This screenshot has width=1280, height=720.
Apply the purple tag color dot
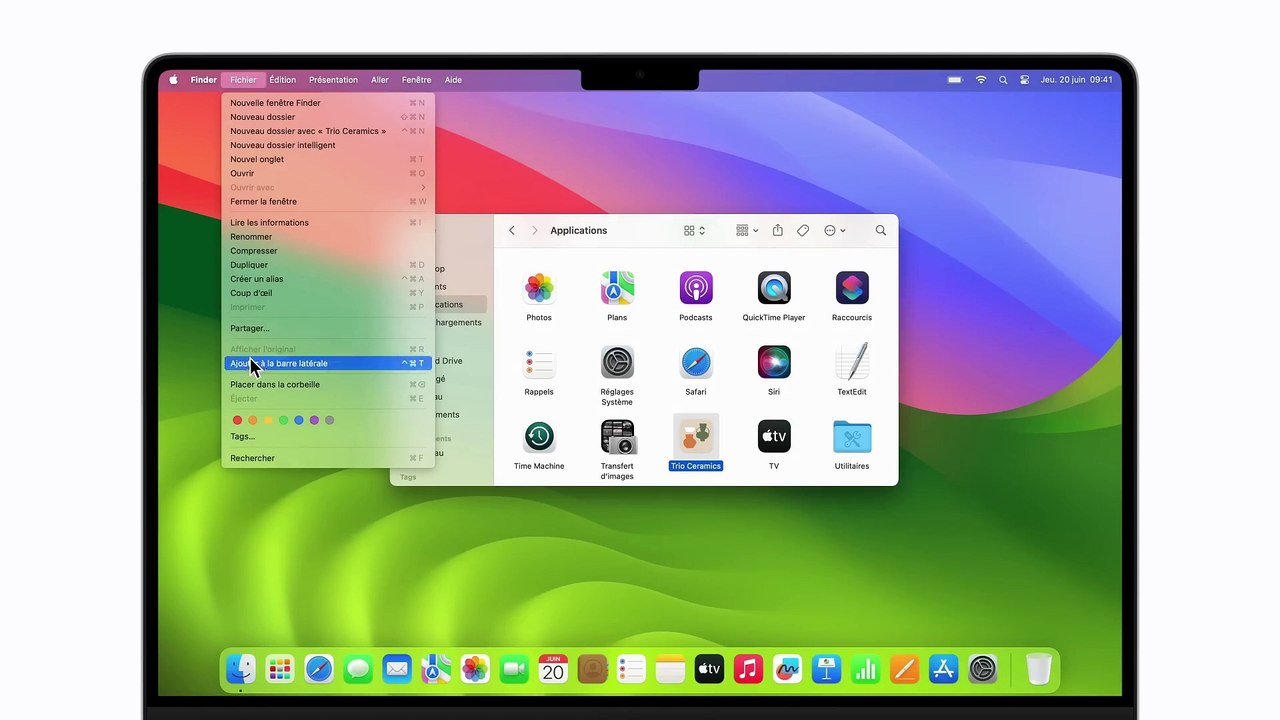(x=314, y=420)
